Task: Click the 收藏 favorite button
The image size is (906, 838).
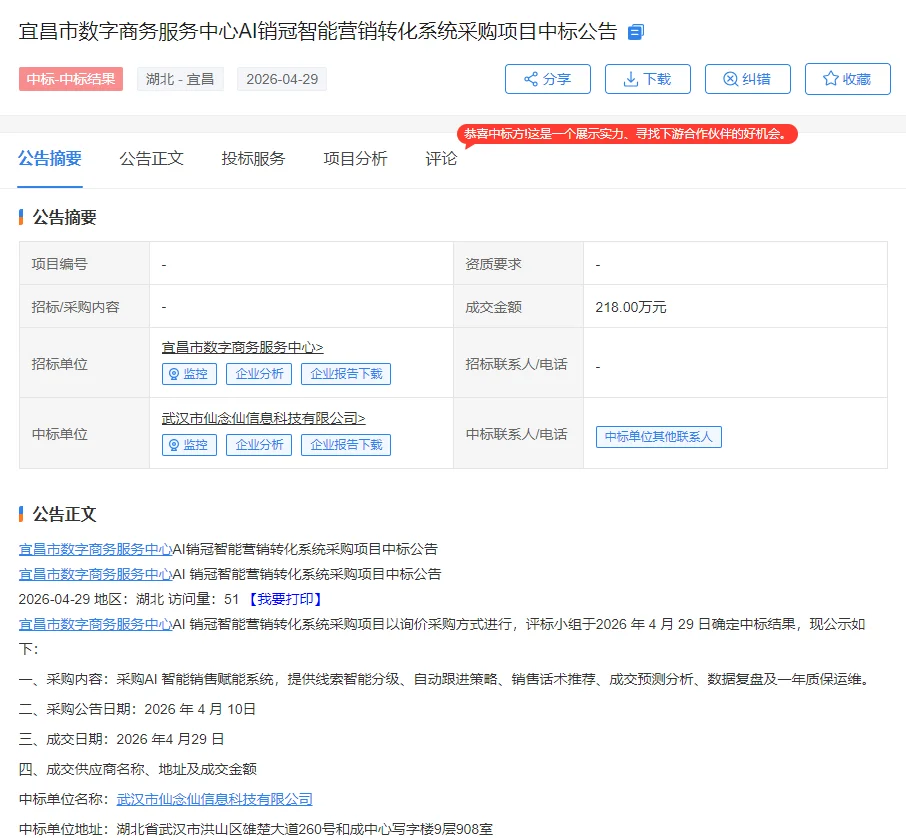Action: click(x=848, y=79)
